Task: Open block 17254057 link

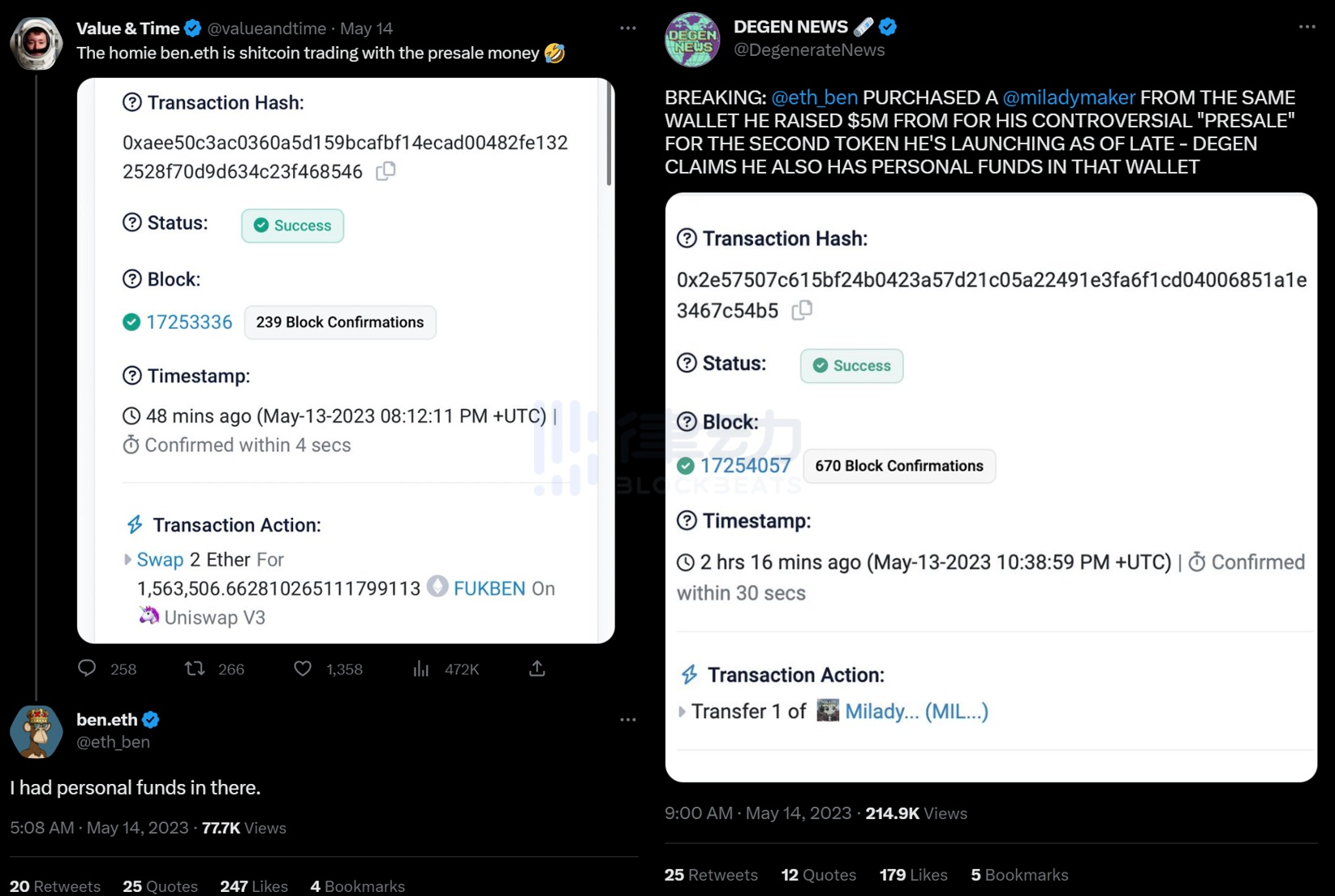Action: coord(745,466)
